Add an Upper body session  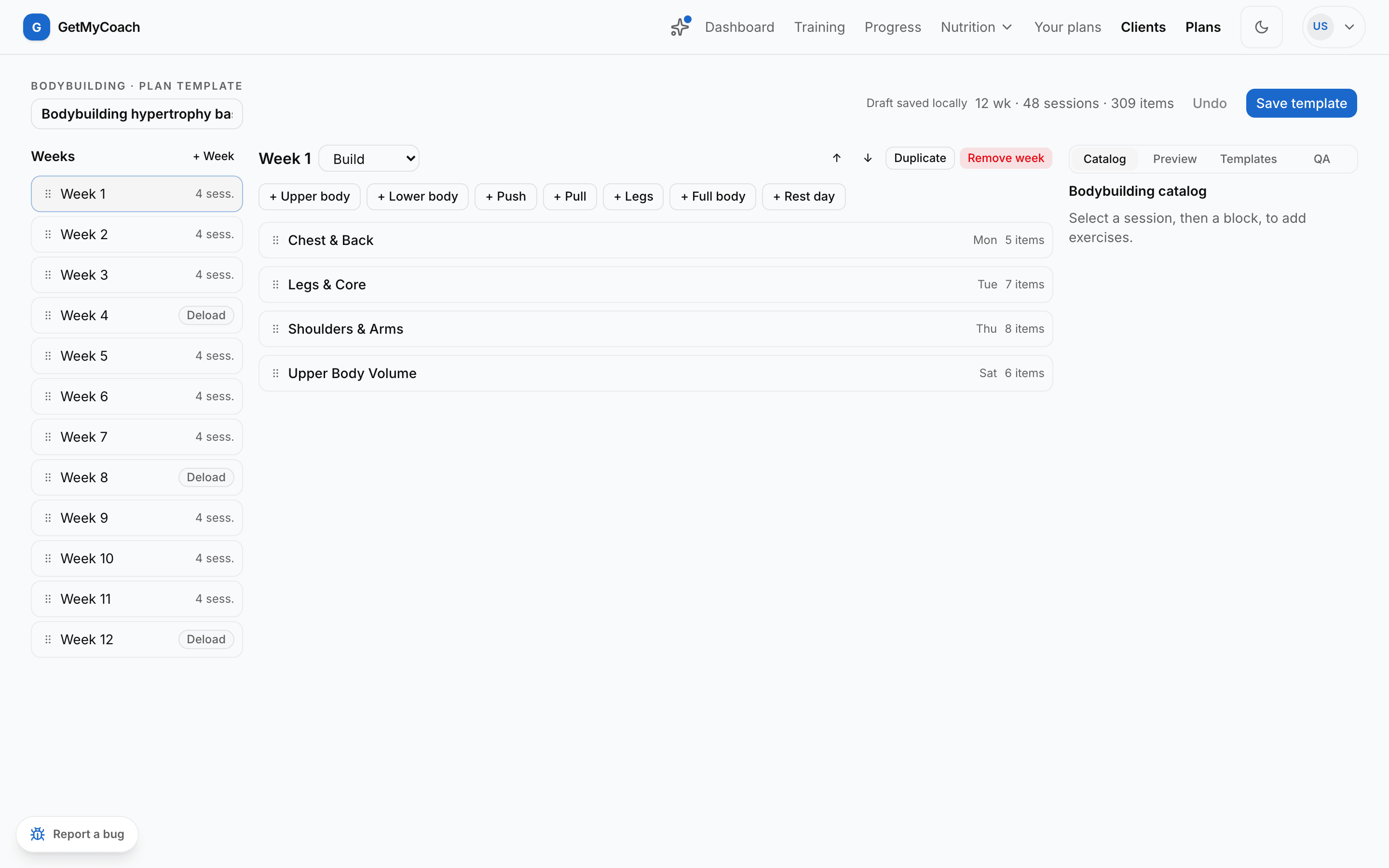(x=309, y=197)
